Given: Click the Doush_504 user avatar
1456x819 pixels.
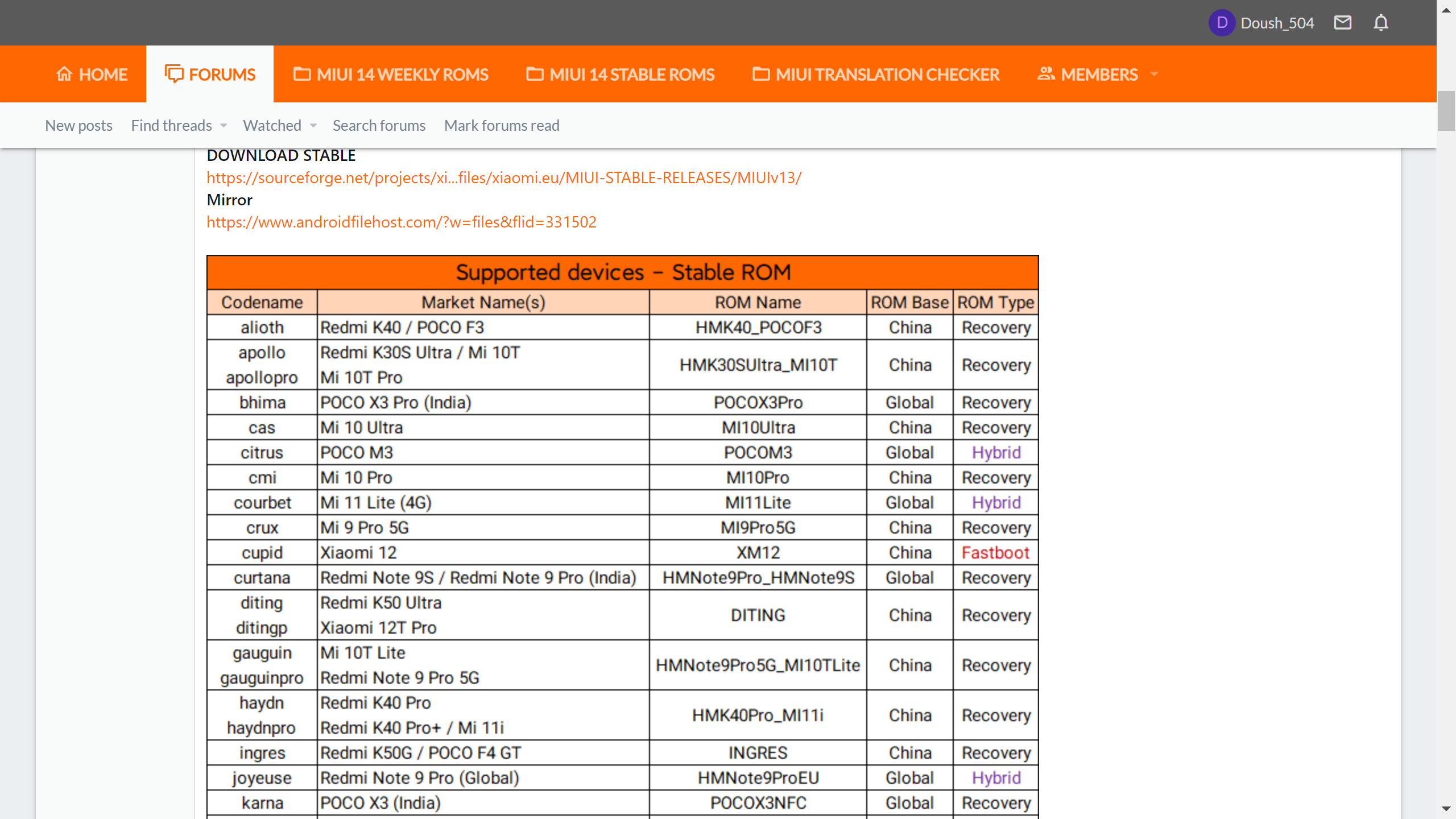Looking at the screenshot, I should coord(1221,23).
